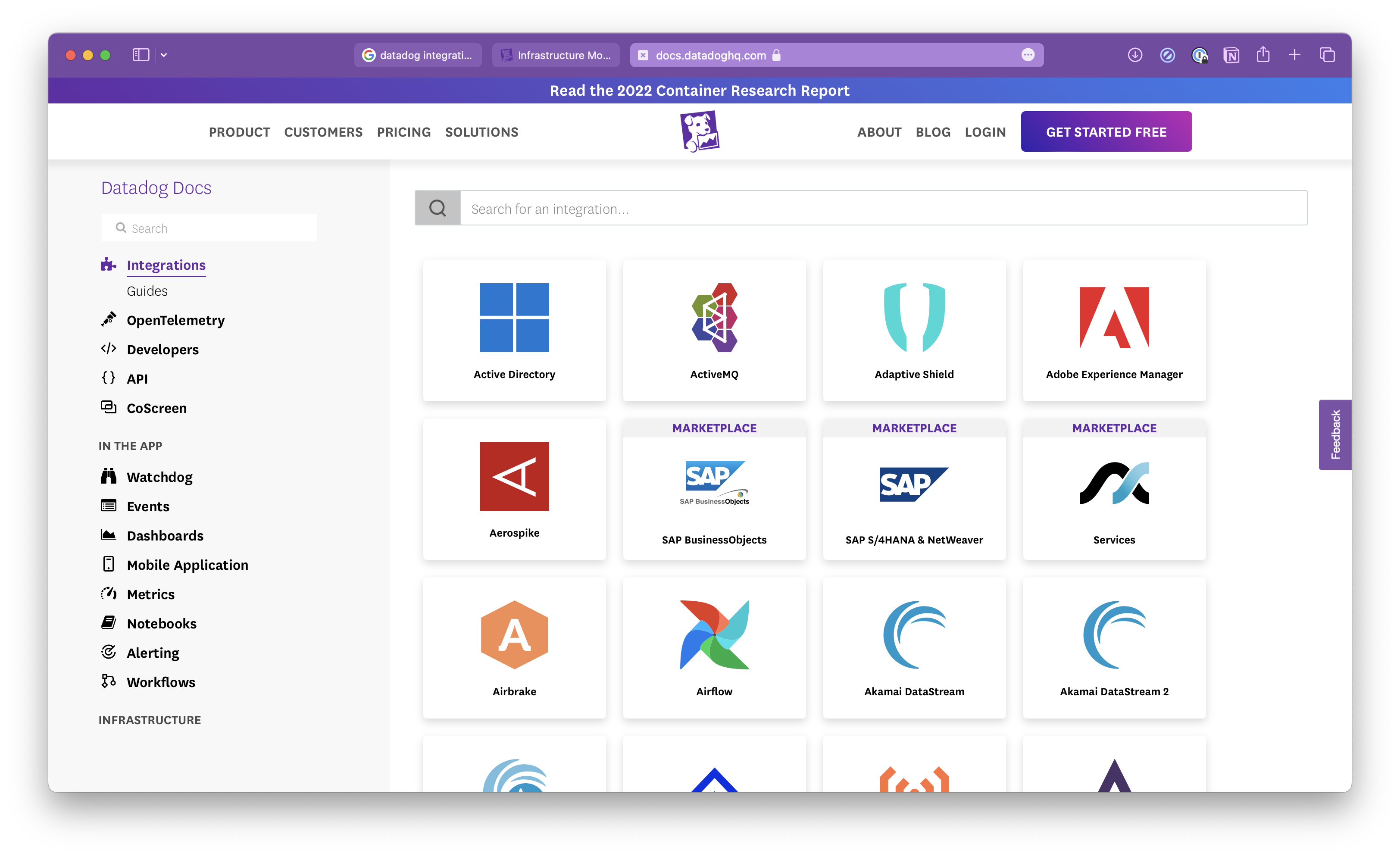Open the Safari downloads icon

(1134, 55)
